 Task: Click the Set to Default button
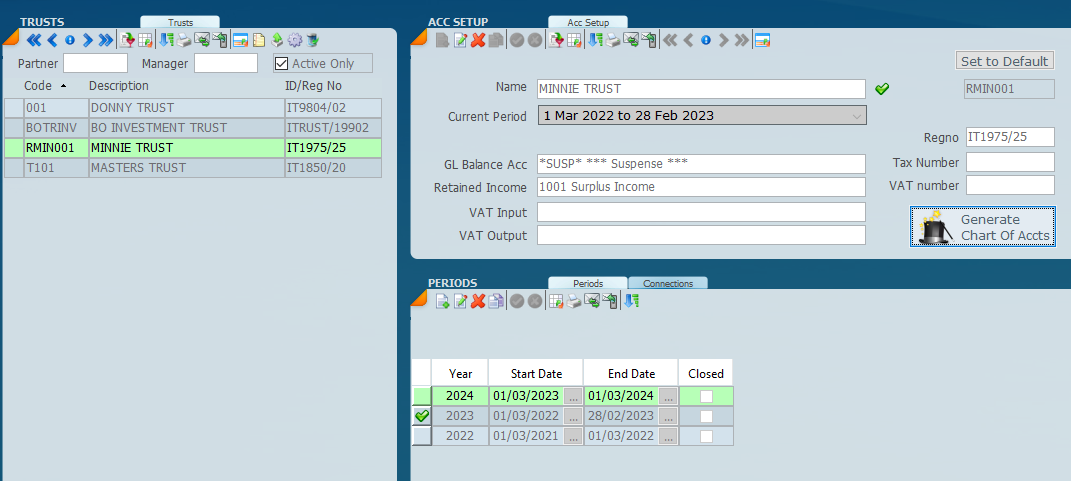[x=1004, y=61]
